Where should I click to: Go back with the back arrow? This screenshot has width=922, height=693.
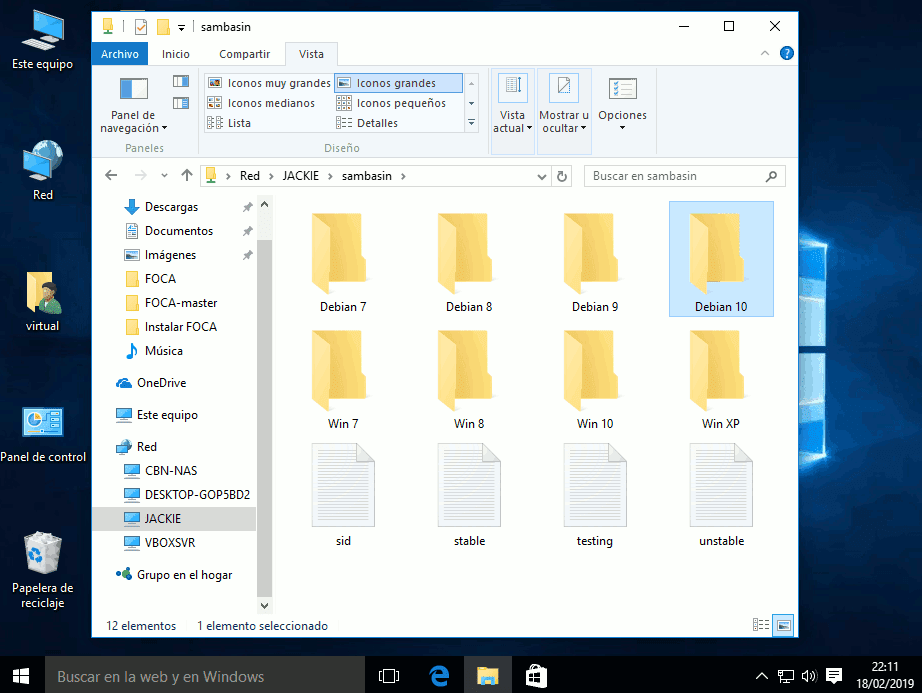coord(111,175)
